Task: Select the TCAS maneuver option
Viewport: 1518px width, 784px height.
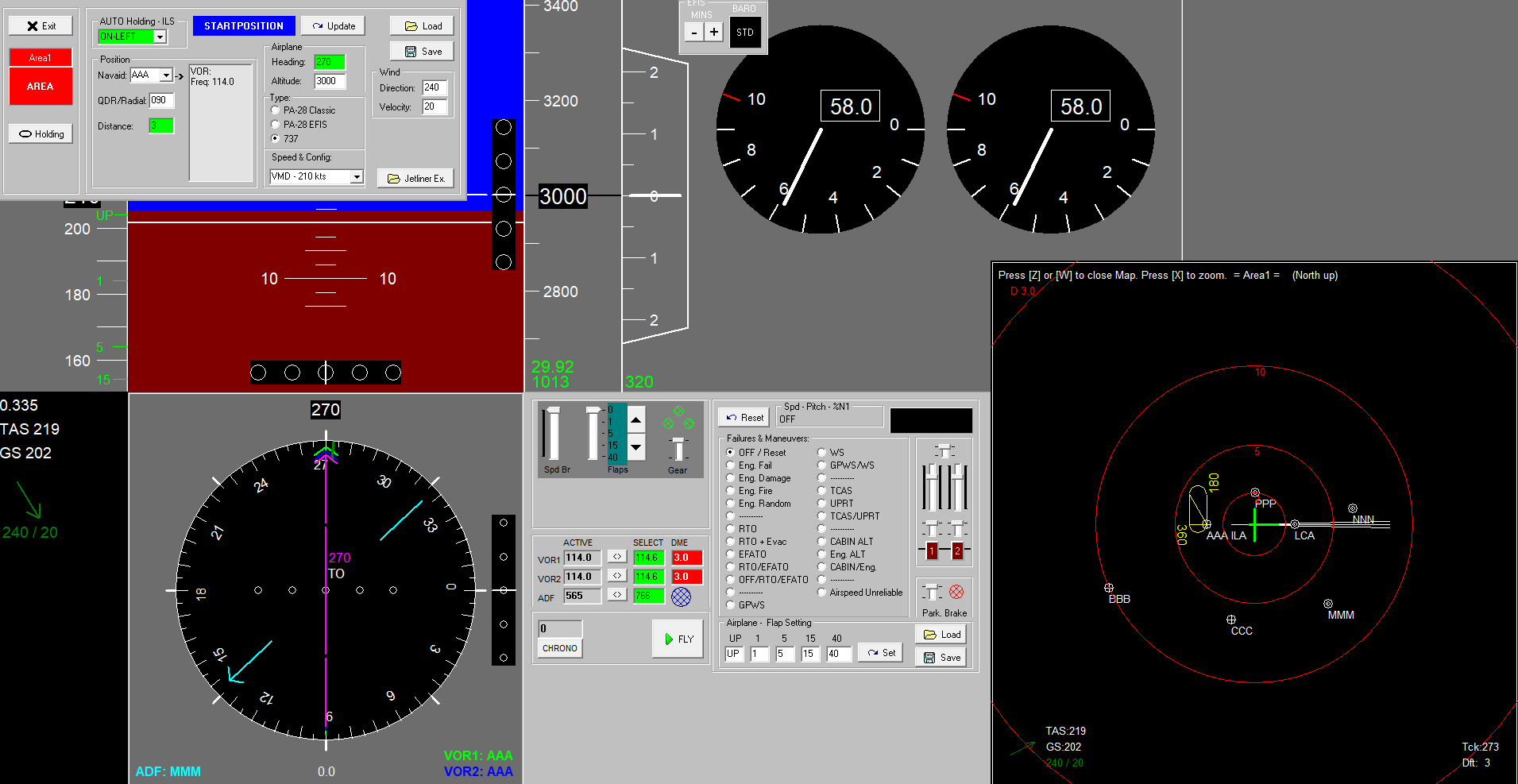Action: (835, 491)
